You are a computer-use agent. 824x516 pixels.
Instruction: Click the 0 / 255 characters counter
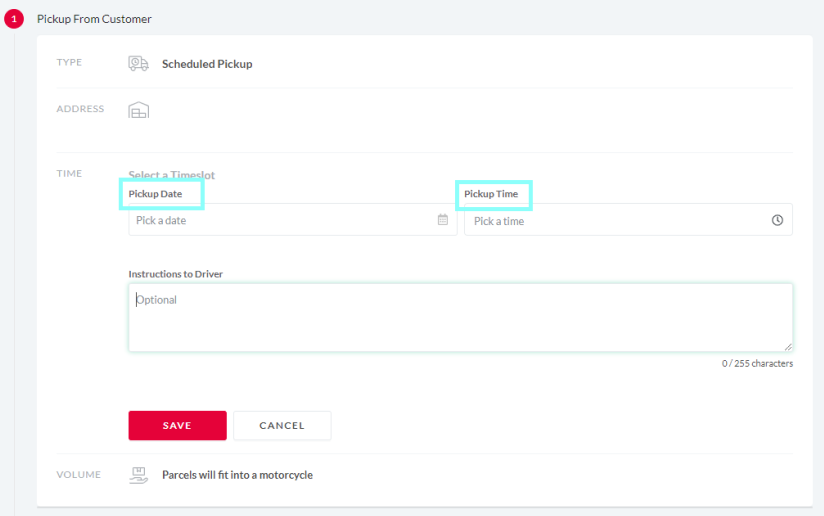757,364
